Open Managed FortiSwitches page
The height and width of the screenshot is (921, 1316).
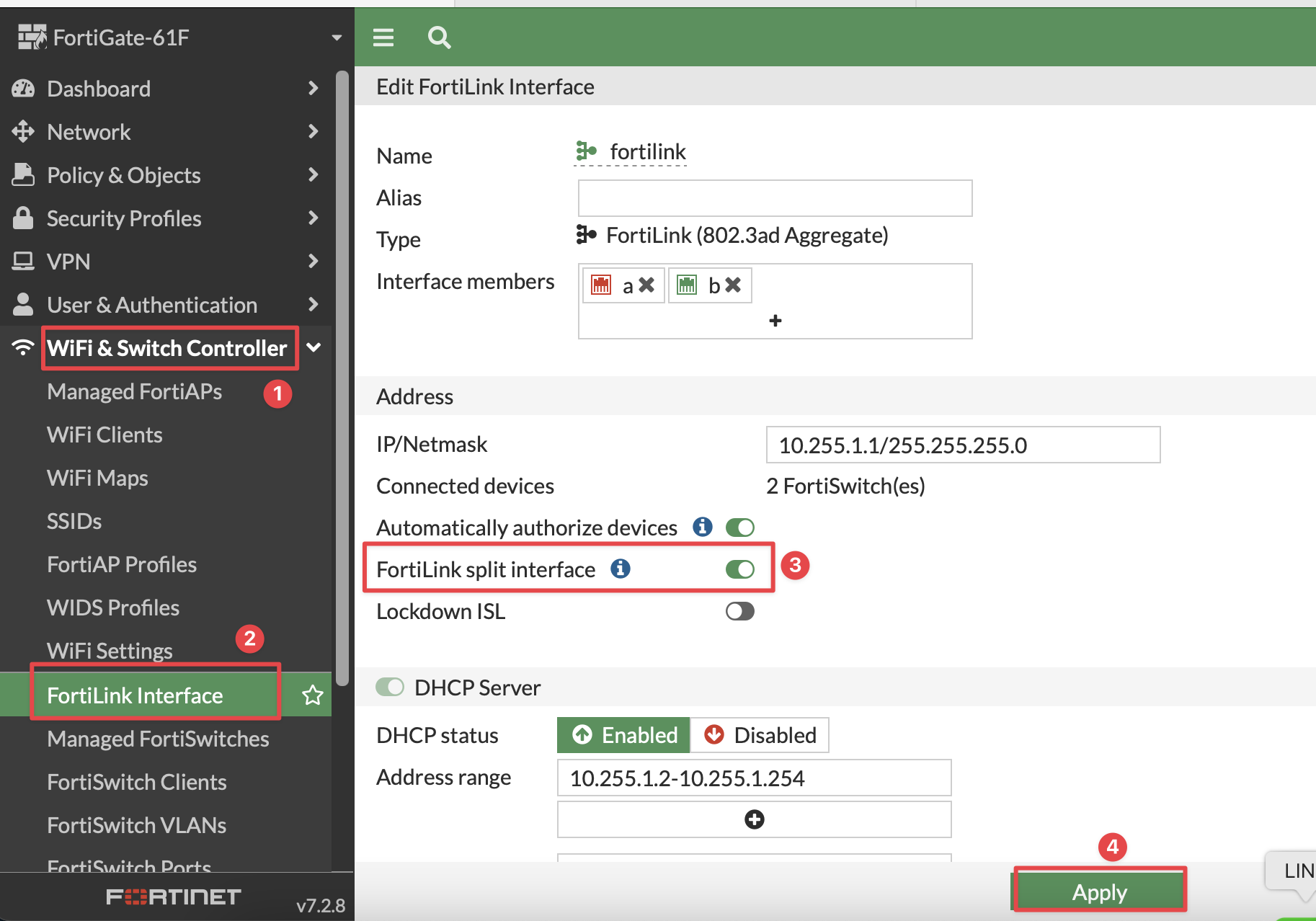[x=158, y=739]
